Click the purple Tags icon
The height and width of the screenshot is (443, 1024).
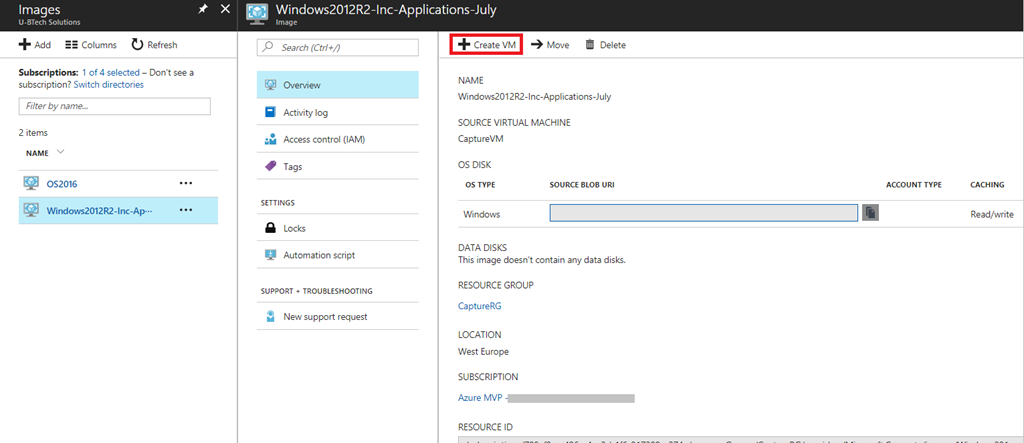pos(270,167)
